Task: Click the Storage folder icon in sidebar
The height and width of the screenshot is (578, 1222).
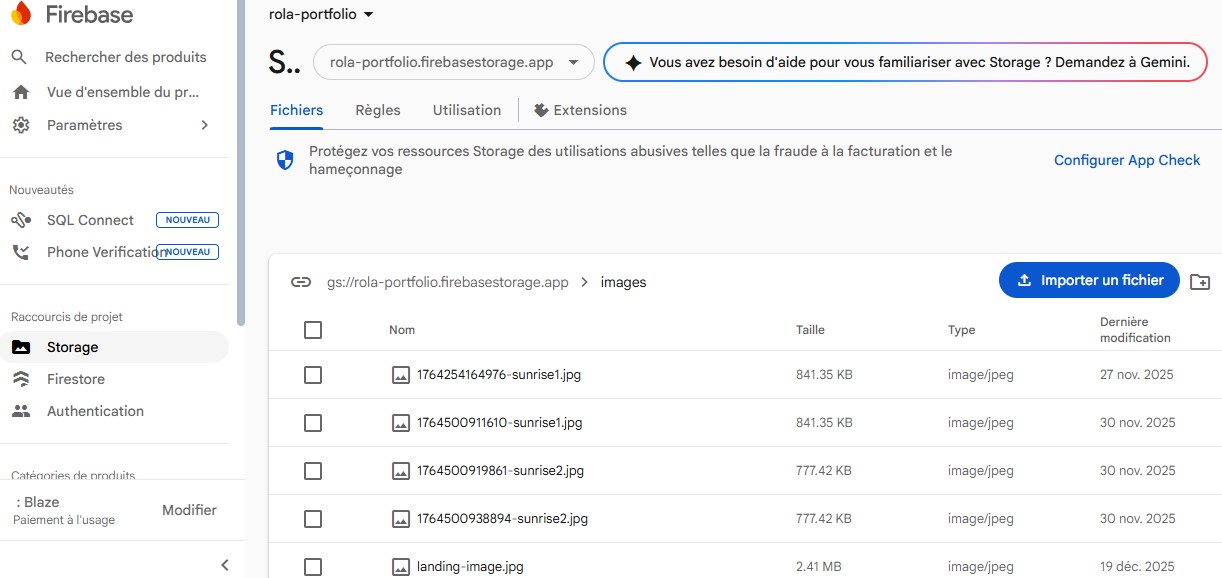Action: pos(20,347)
